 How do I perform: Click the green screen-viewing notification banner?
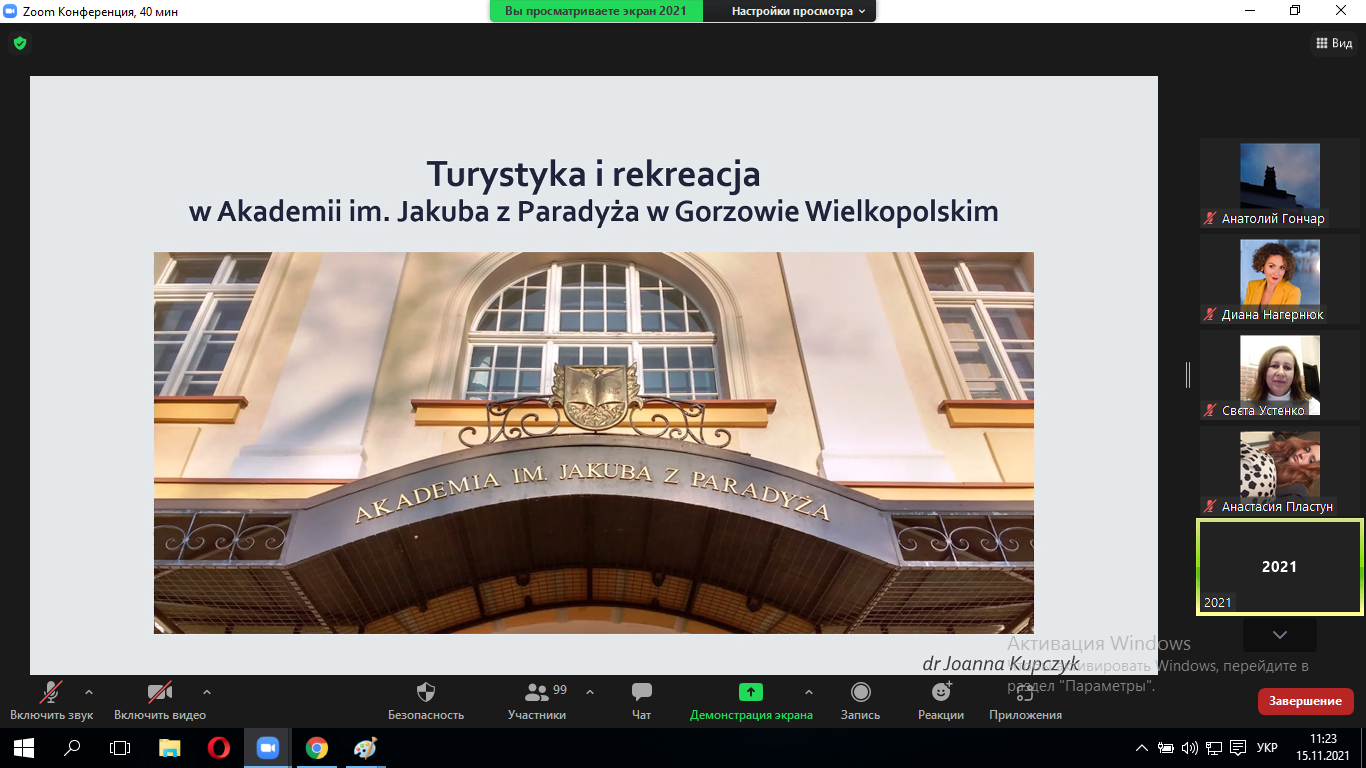coord(596,11)
